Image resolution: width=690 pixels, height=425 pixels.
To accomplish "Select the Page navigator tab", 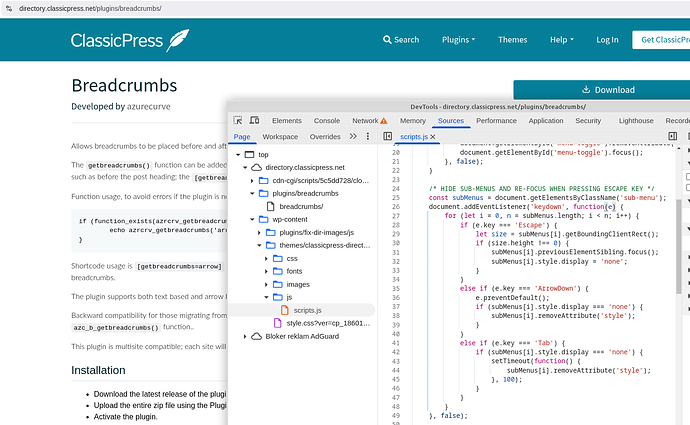I will [x=242, y=137].
